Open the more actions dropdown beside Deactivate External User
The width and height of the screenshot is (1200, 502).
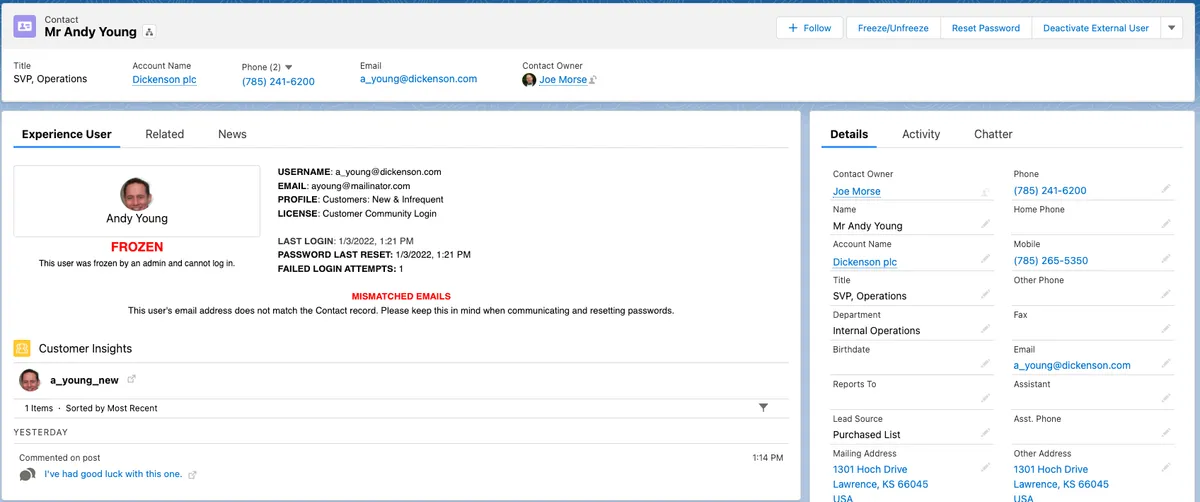(x=1172, y=28)
